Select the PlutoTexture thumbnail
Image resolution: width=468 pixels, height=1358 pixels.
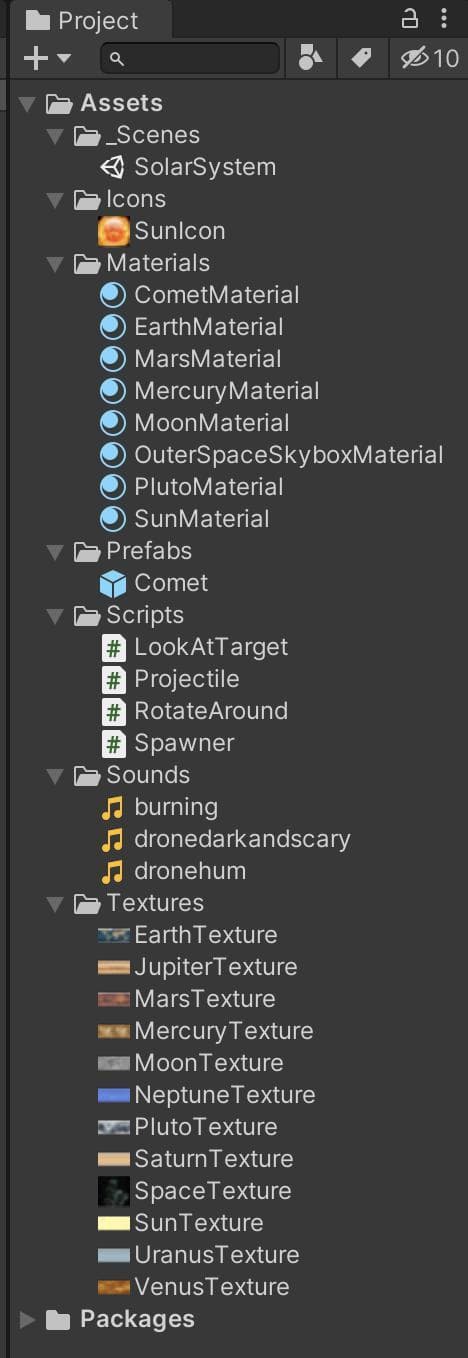coord(114,1127)
